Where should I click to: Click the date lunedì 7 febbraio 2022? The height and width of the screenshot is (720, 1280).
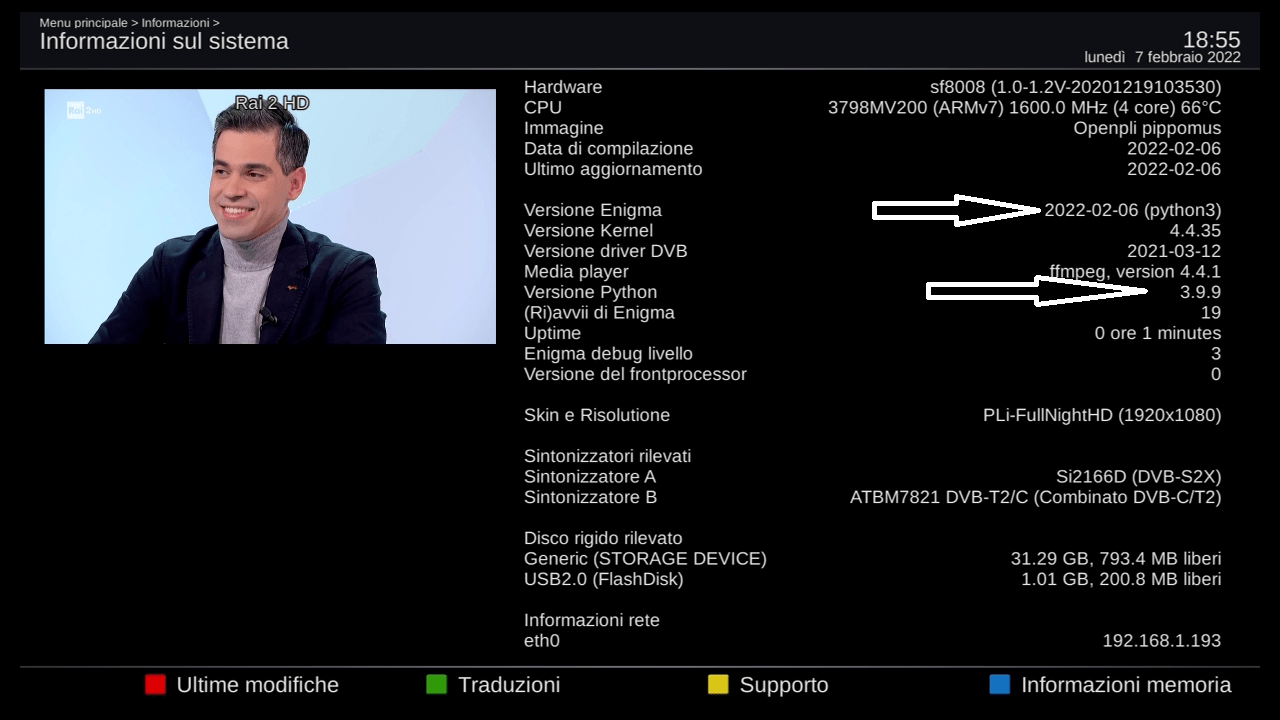pyautogui.click(x=1162, y=57)
